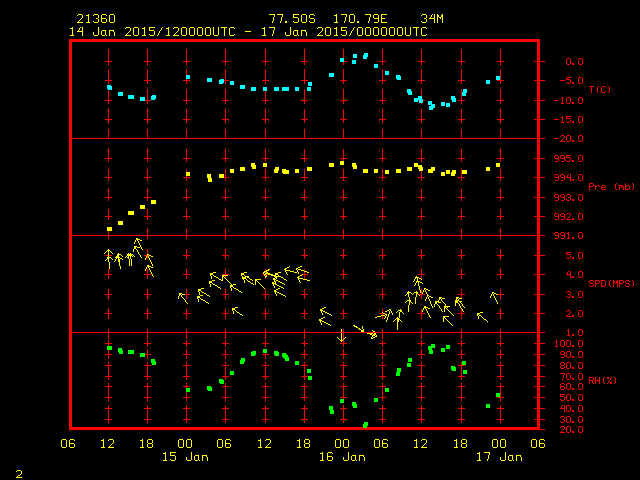
Task: Click the "20.0" humidity axis value
Action: 571,429
